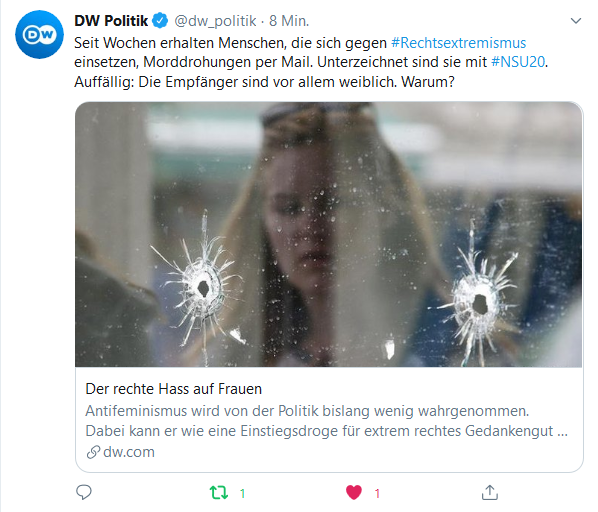Click the retweet count number

click(x=242, y=494)
